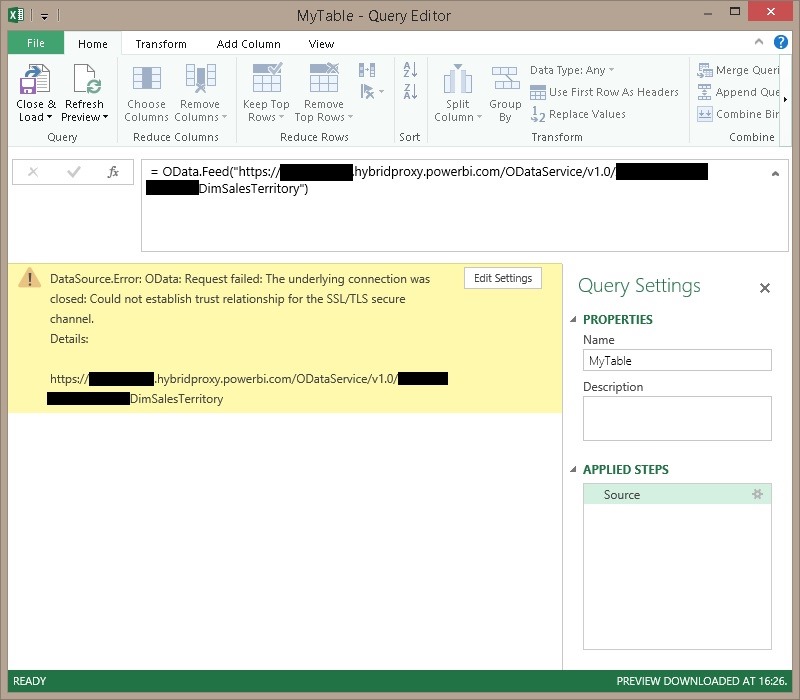Click the Excel logo in title bar
This screenshot has width=800, height=700.
coord(16,15)
